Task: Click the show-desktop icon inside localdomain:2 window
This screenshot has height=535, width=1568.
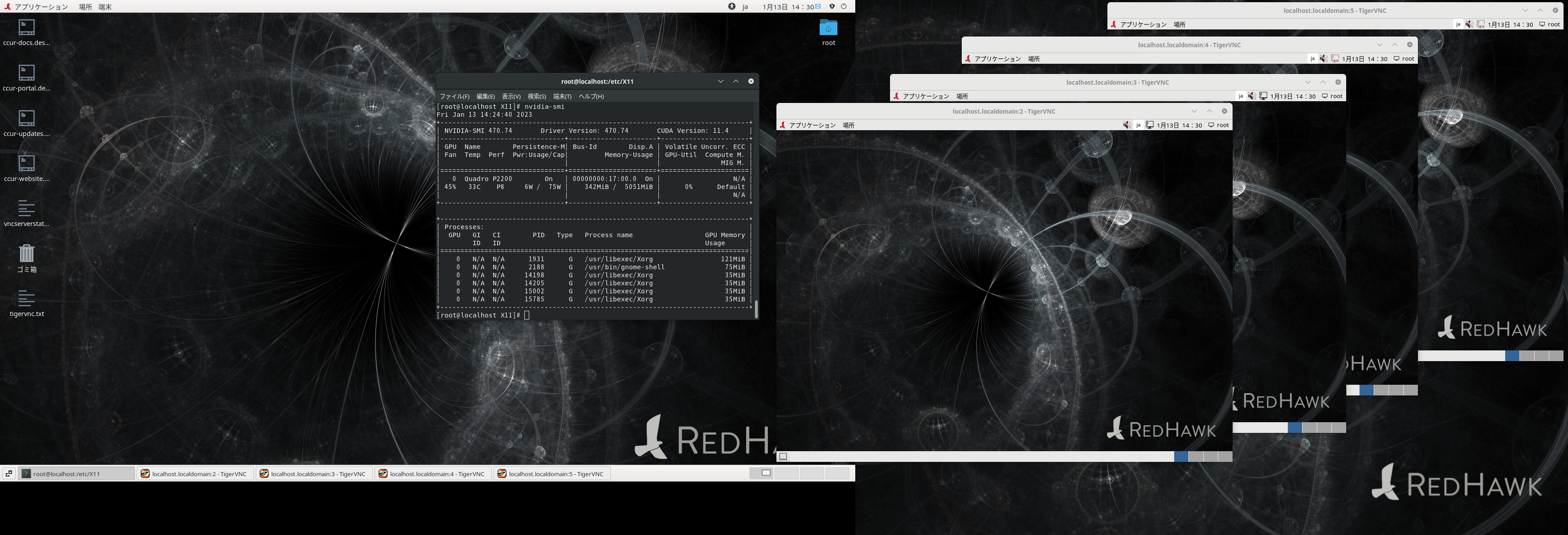Action: coord(784,457)
